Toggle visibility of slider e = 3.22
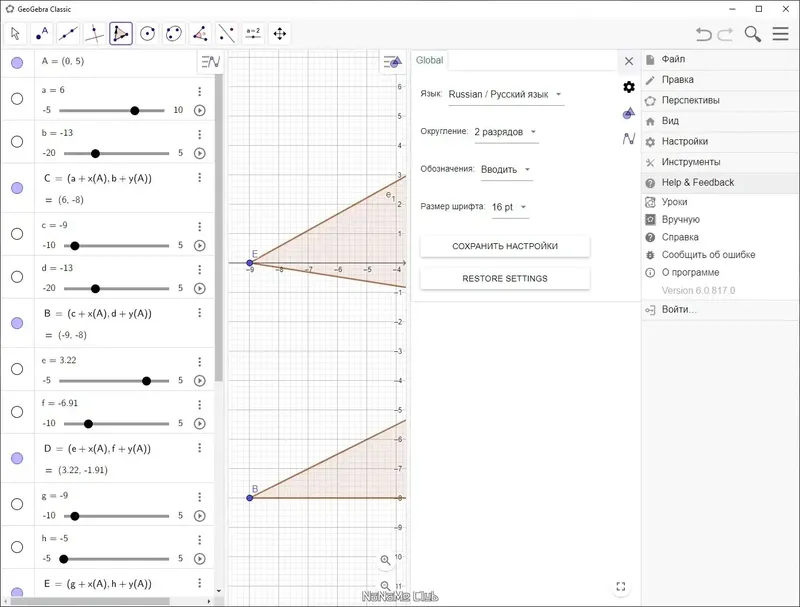800x607 pixels. coord(17,369)
